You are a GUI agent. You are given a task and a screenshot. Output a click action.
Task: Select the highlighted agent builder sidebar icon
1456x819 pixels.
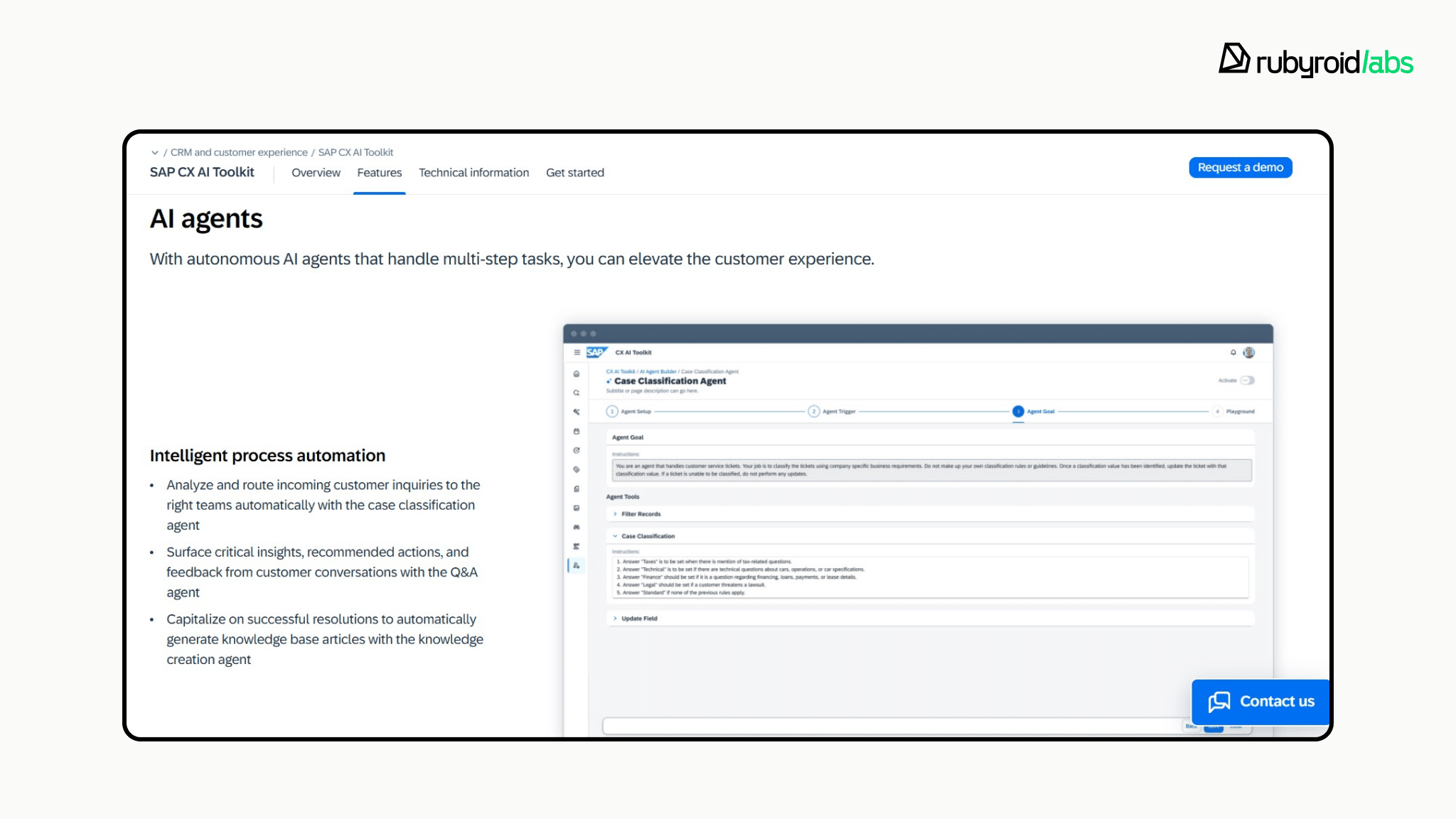[577, 566]
